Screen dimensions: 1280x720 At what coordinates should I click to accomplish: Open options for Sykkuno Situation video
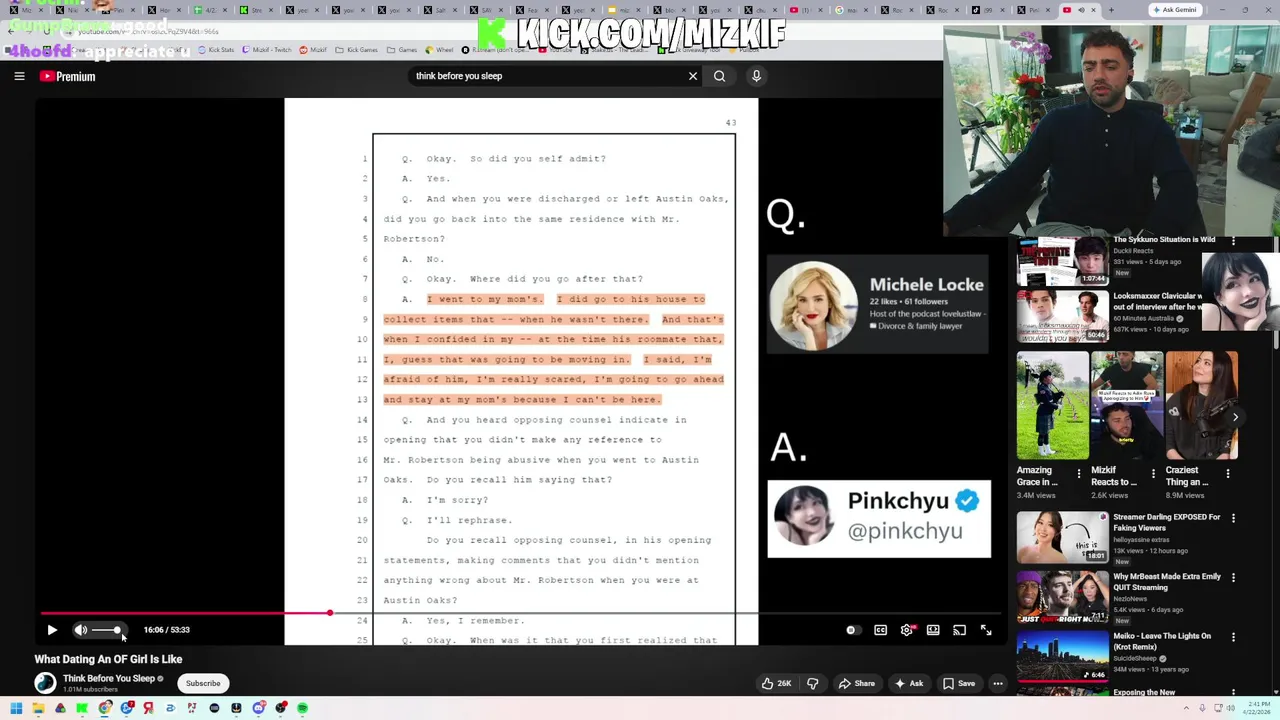click(x=1233, y=241)
